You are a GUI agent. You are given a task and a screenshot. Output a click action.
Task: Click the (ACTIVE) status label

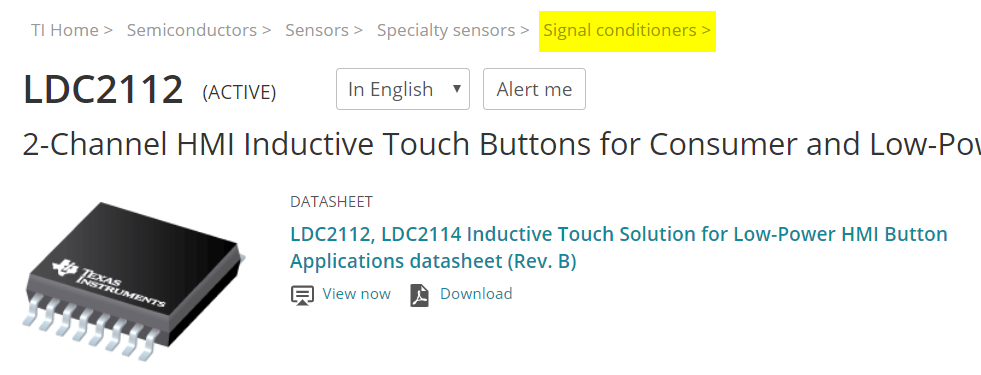[x=239, y=92]
